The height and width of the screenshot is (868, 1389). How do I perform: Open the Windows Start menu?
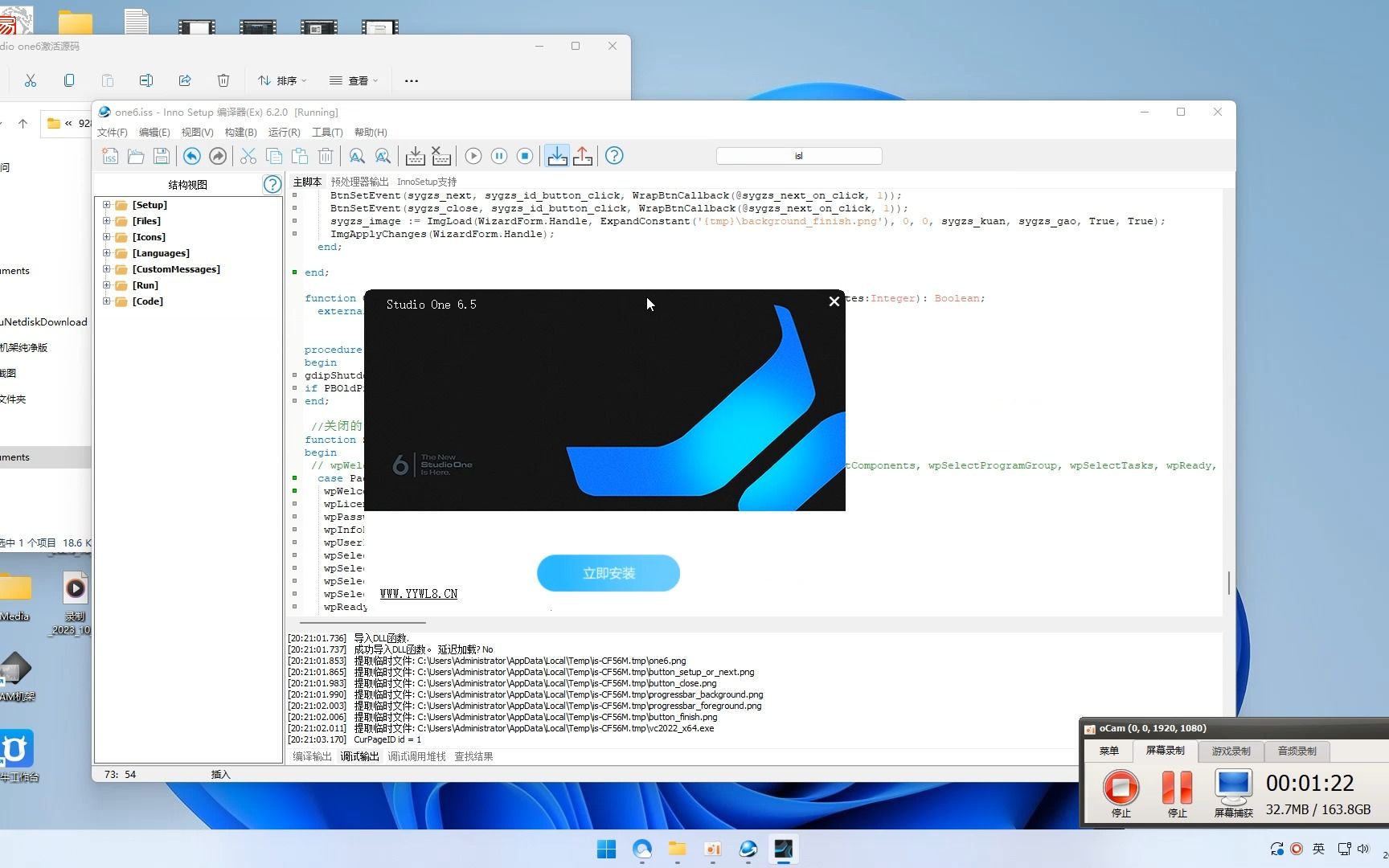pyautogui.click(x=607, y=849)
